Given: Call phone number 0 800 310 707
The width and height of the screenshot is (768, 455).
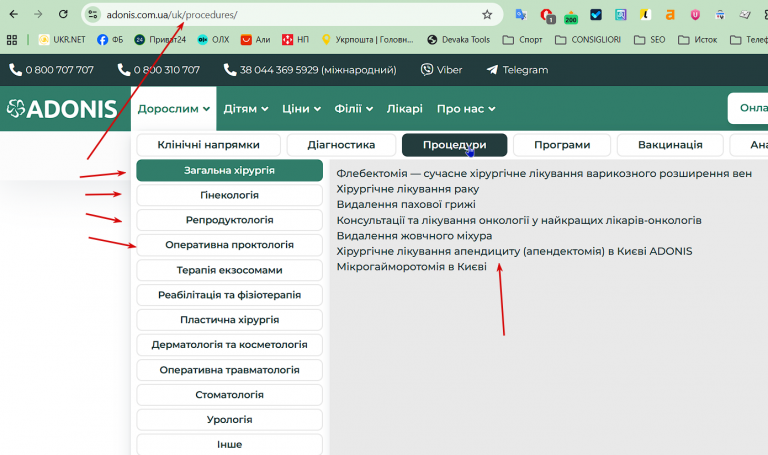Looking at the screenshot, I should point(158,70).
